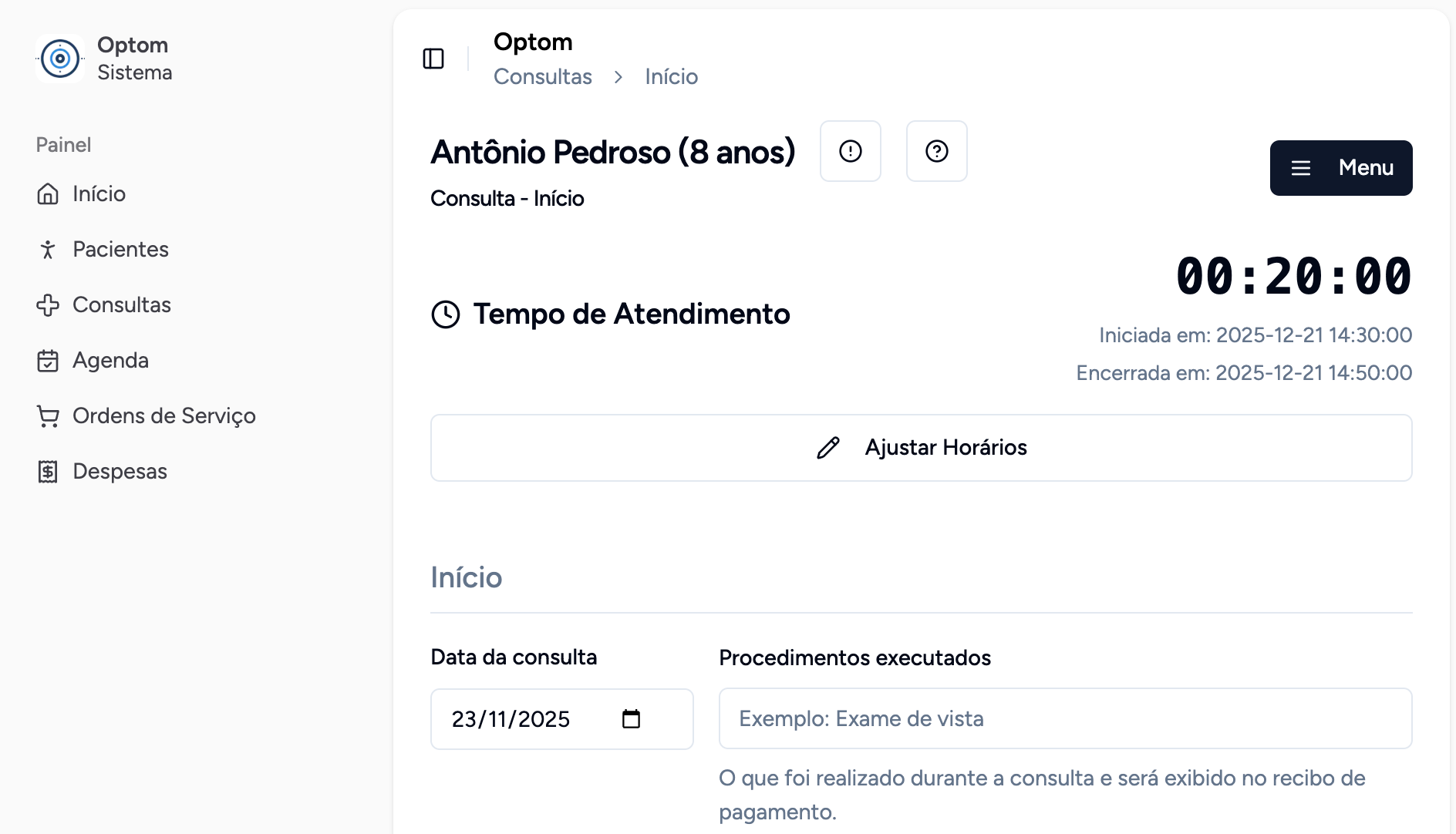Image resolution: width=1456 pixels, height=834 pixels.
Task: Click the Optom eye logo
Action: coord(60,59)
